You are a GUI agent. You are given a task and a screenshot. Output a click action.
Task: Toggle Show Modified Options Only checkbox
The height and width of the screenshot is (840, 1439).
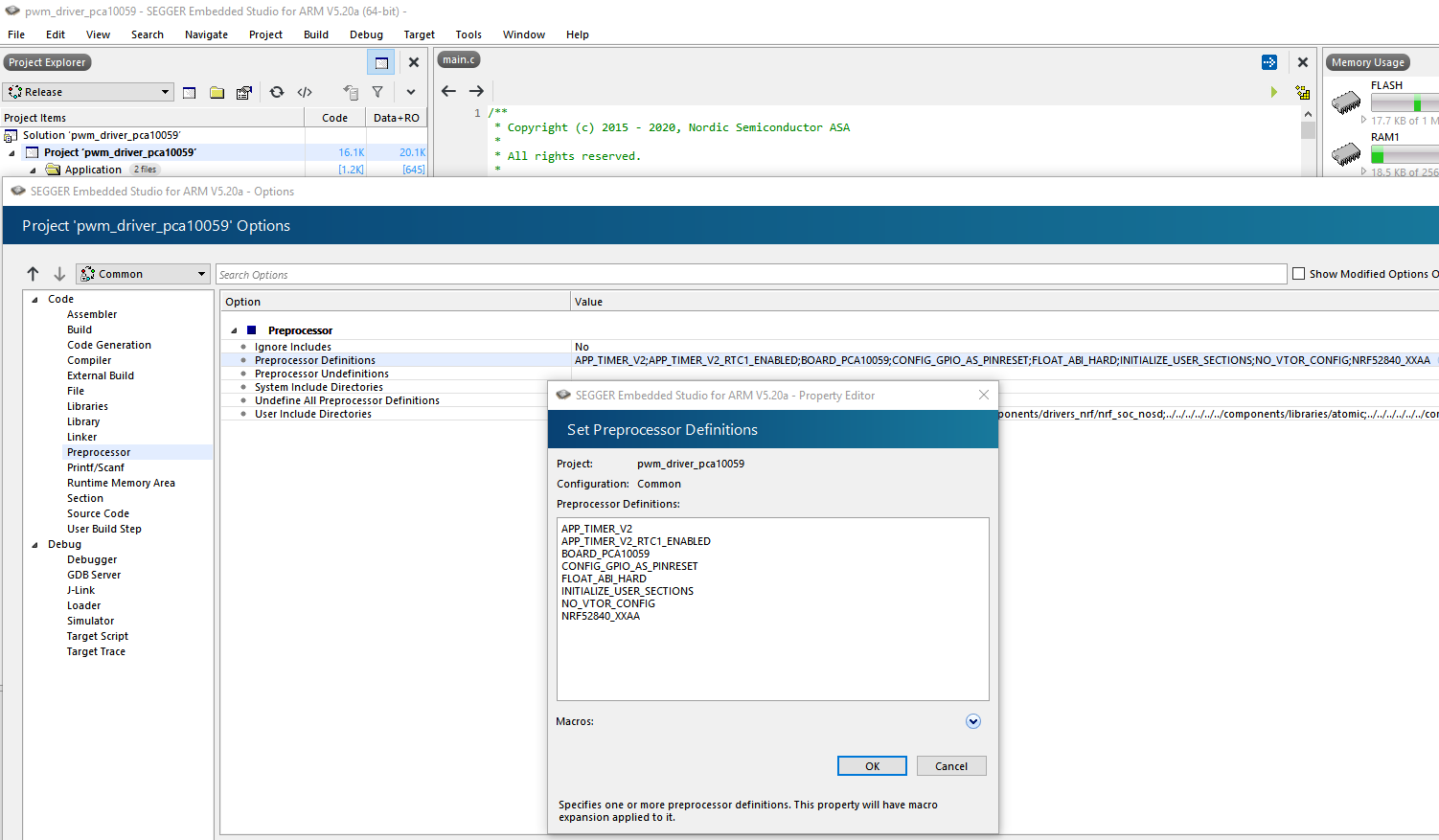1299,274
